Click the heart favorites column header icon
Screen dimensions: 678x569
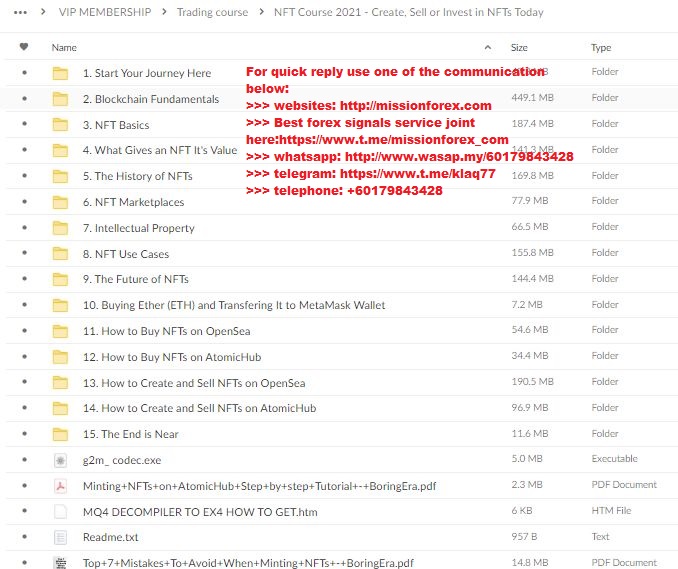(x=24, y=47)
